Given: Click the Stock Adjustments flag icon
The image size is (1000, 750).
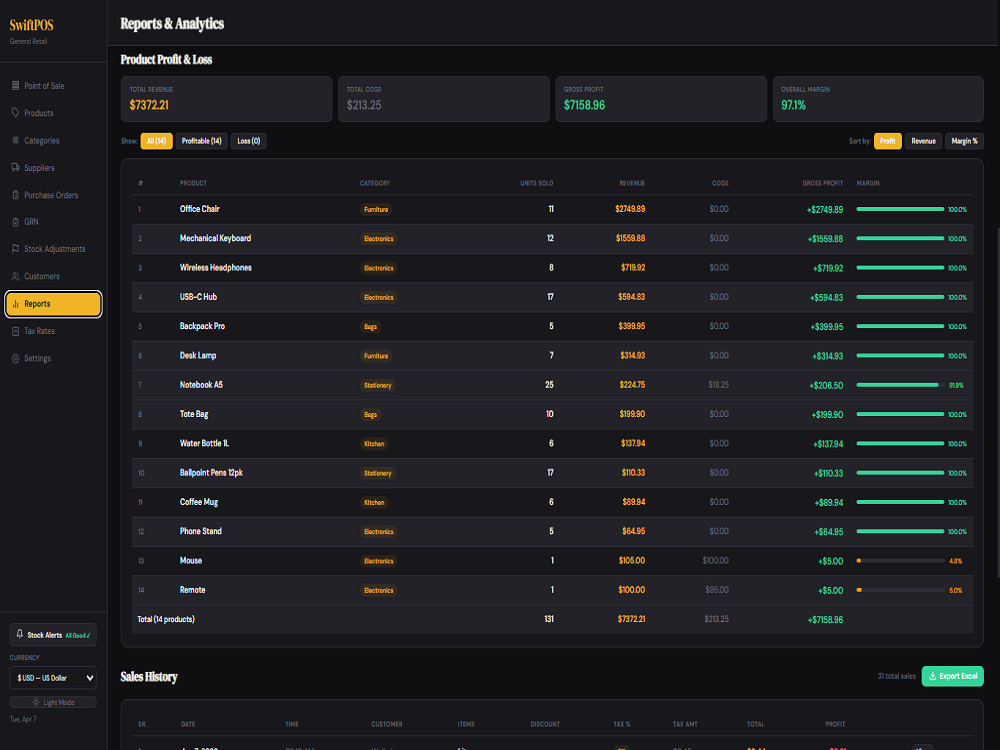Looking at the screenshot, I should [x=15, y=249].
